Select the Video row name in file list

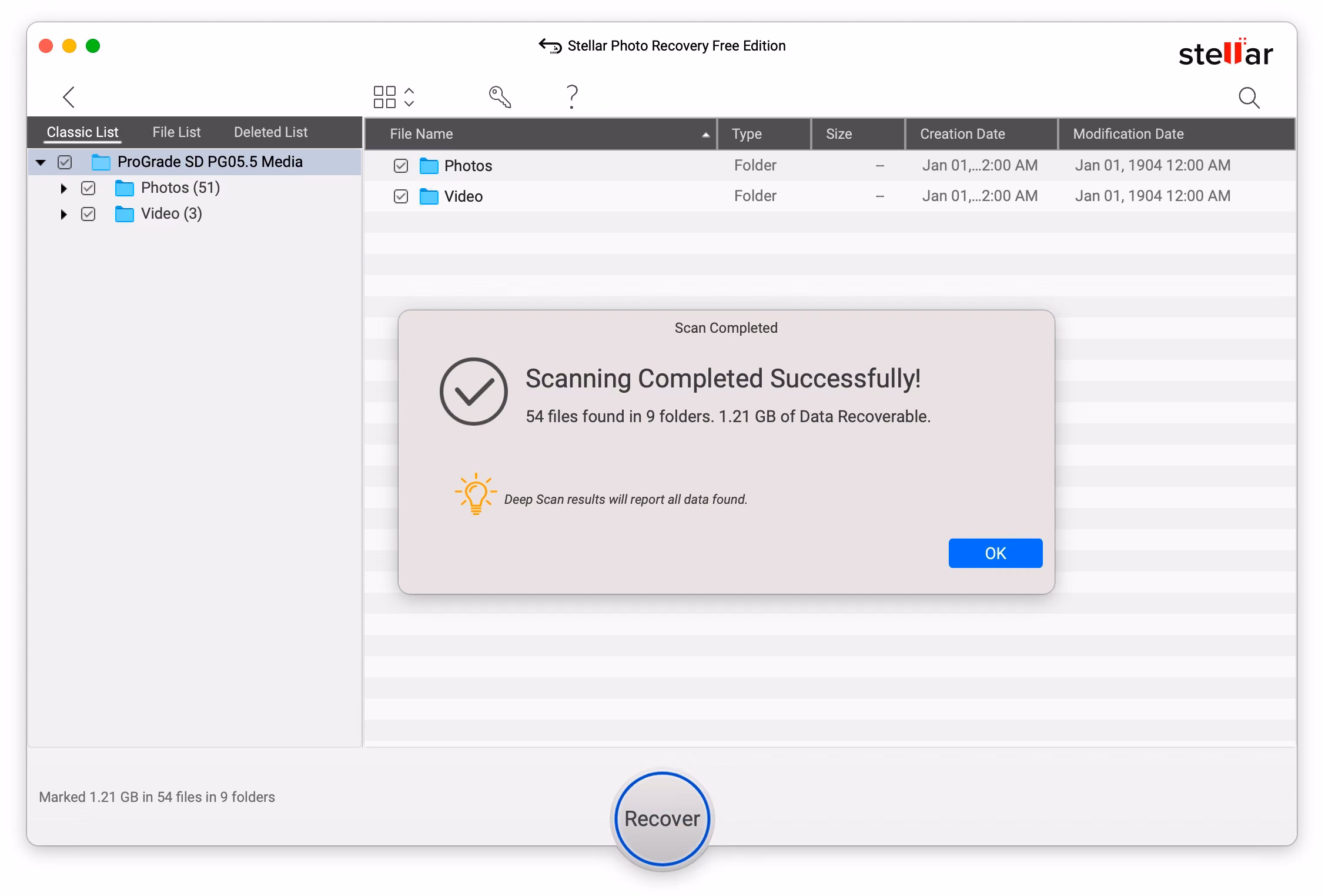(463, 196)
